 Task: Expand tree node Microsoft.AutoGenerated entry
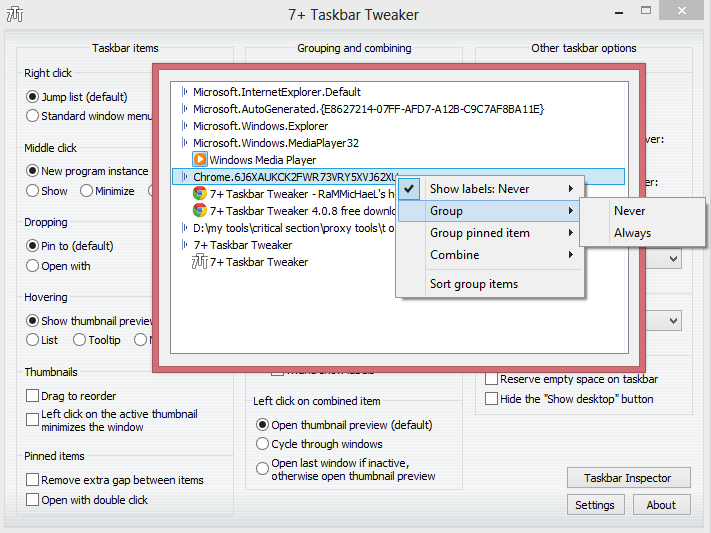[x=184, y=109]
